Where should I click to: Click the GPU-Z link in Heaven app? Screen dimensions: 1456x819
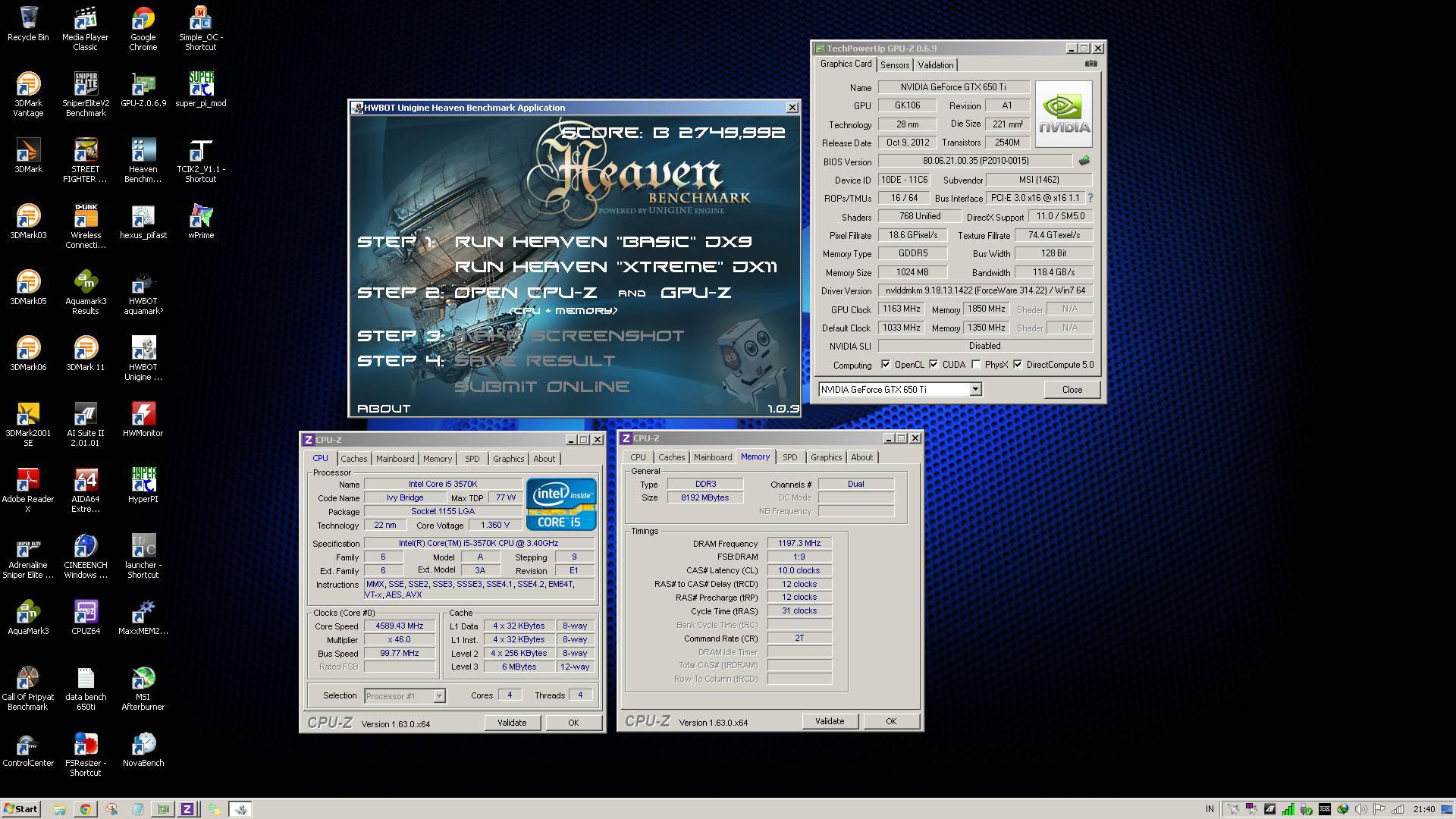[x=695, y=293]
